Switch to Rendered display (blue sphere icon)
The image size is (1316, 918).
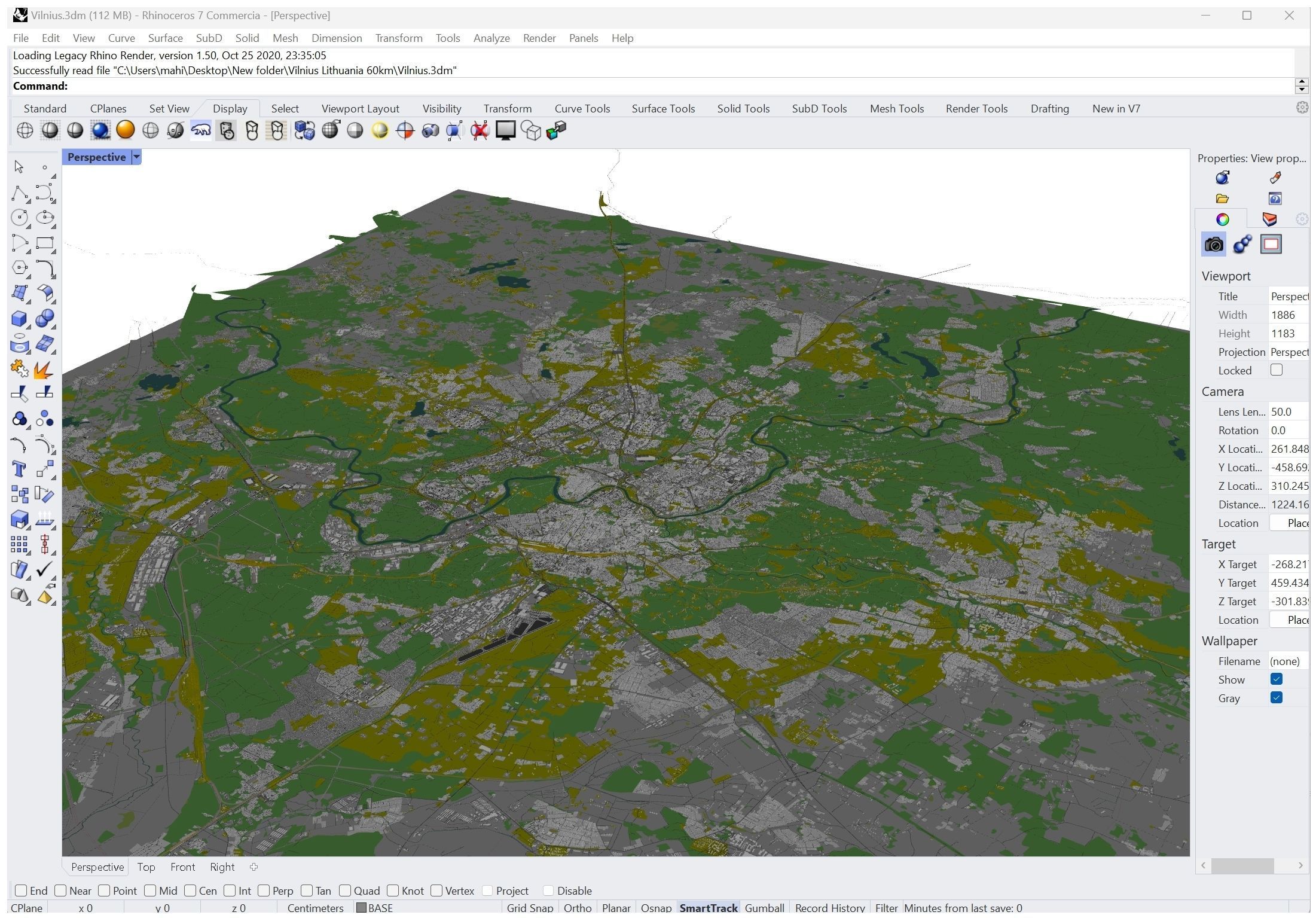pyautogui.click(x=100, y=130)
